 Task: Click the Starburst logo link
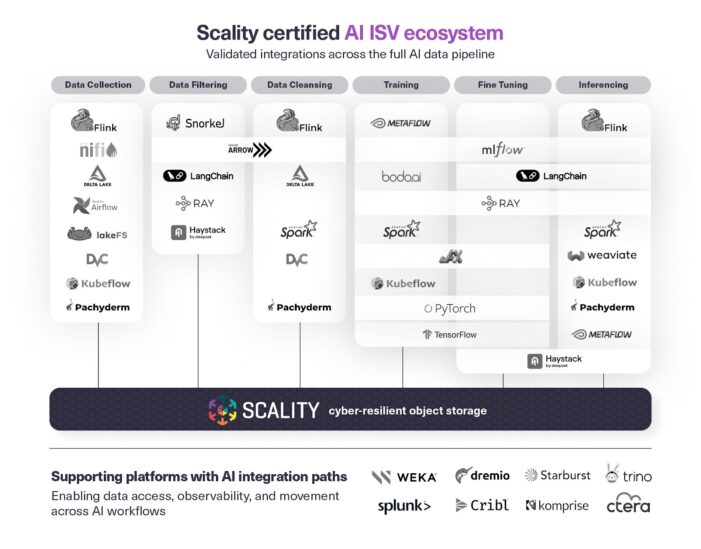click(x=558, y=475)
